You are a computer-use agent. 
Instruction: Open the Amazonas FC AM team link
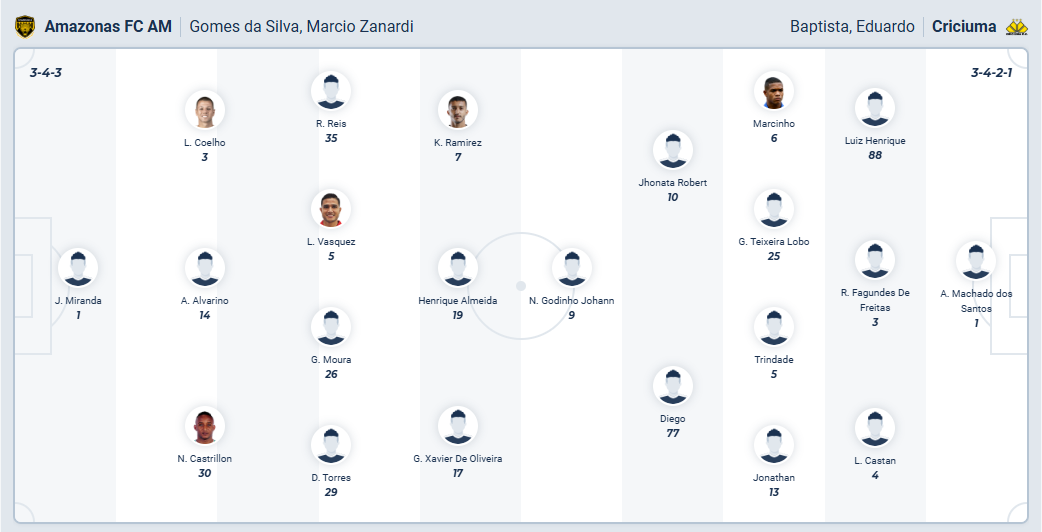pos(108,27)
